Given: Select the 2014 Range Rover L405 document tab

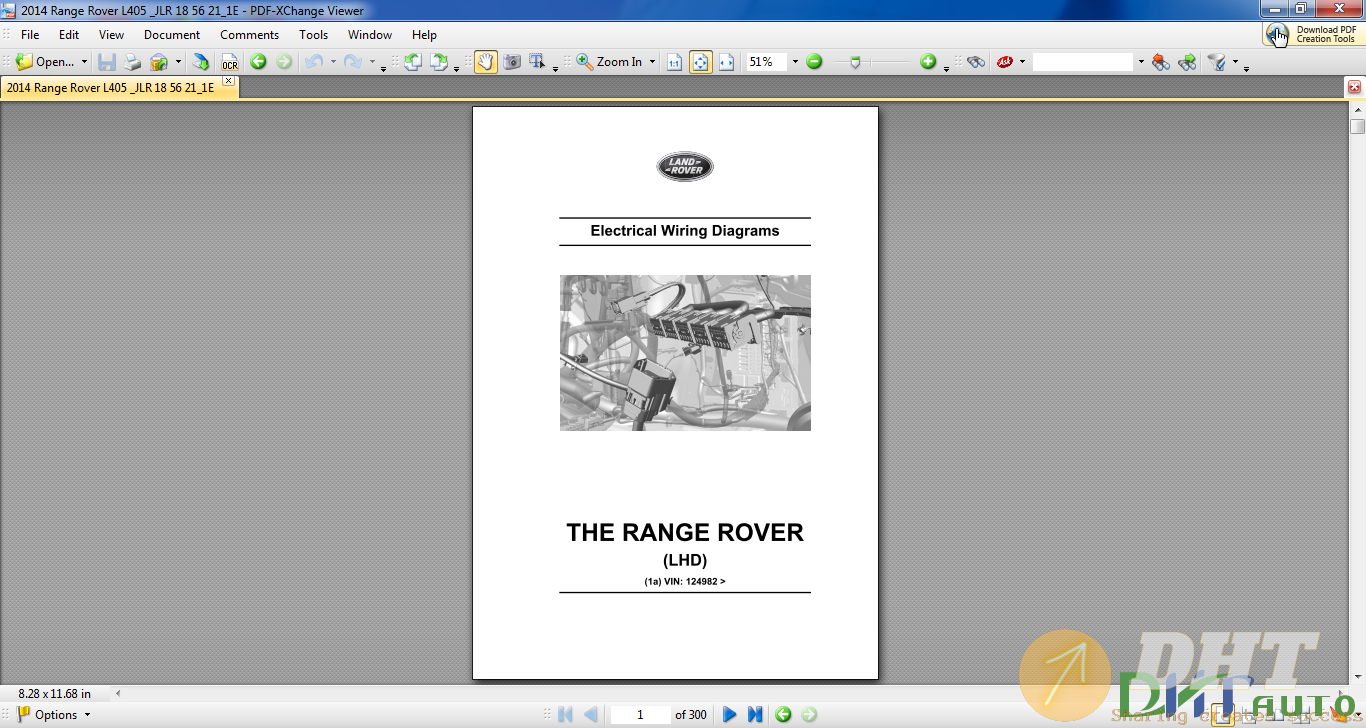Looking at the screenshot, I should tap(110, 88).
